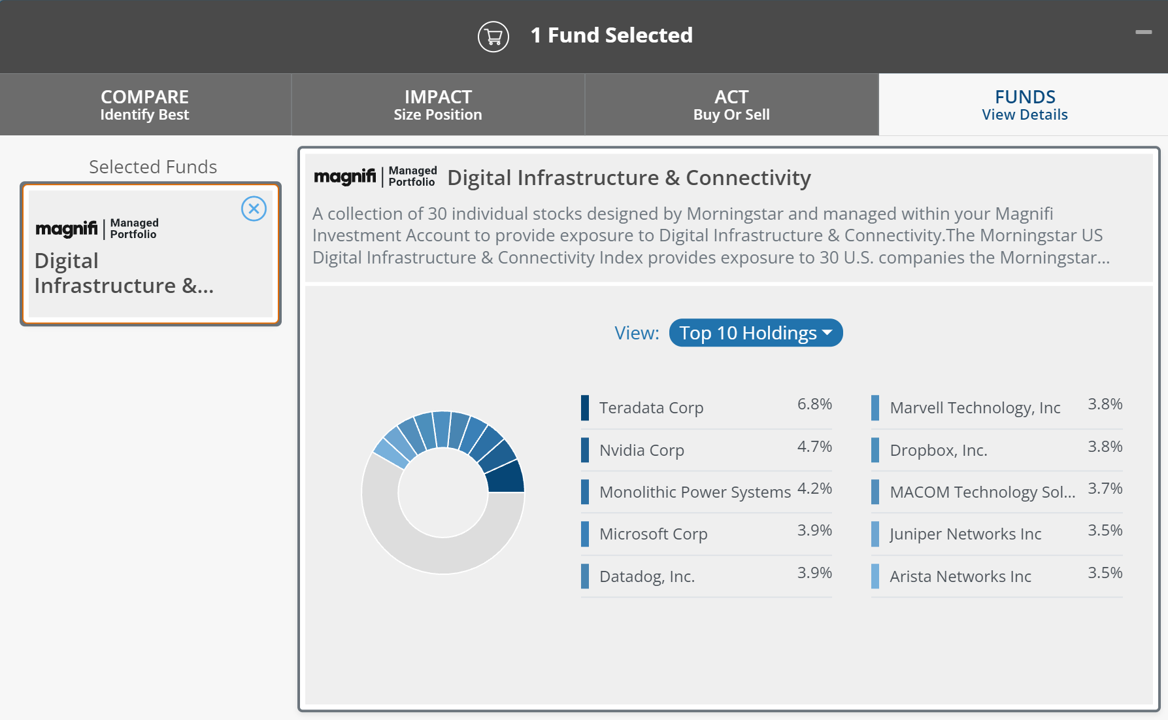Switch to the COMPARE Identify Best tab
The height and width of the screenshot is (720, 1168).
(145, 104)
